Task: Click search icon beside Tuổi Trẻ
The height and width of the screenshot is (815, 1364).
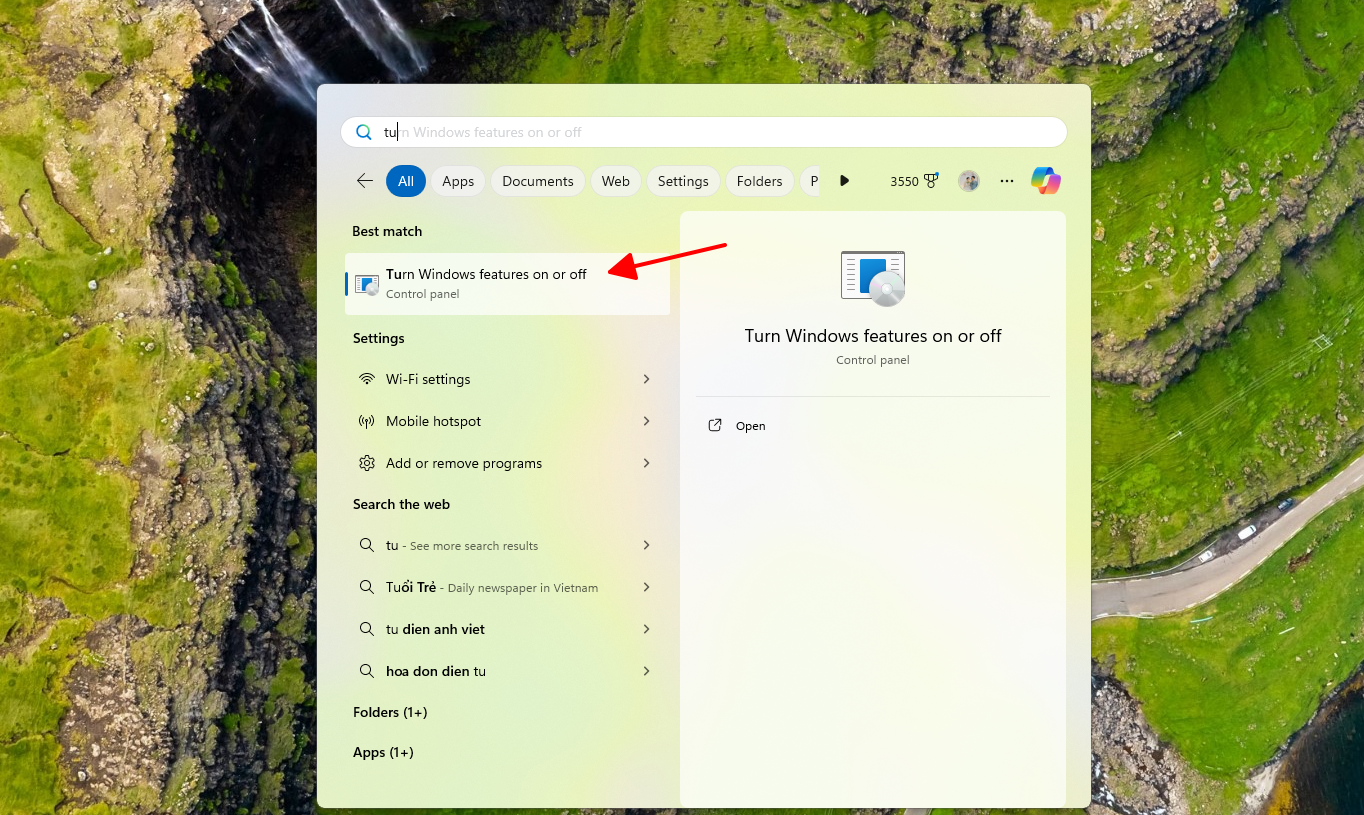Action: point(367,587)
